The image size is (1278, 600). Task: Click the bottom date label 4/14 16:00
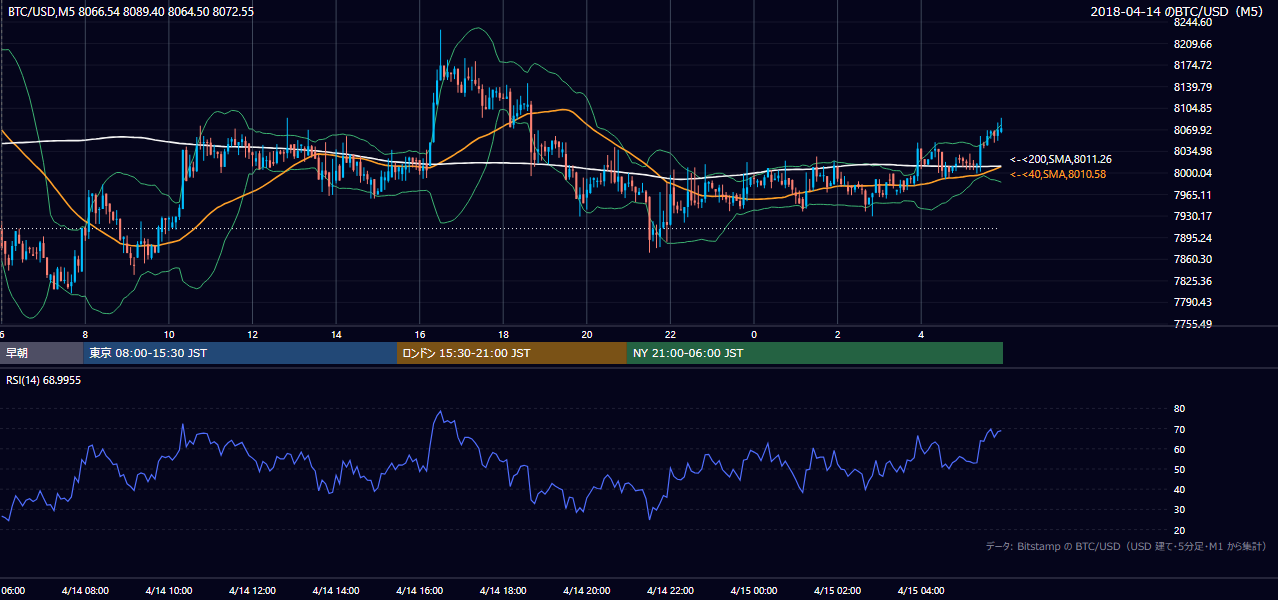[419, 591]
